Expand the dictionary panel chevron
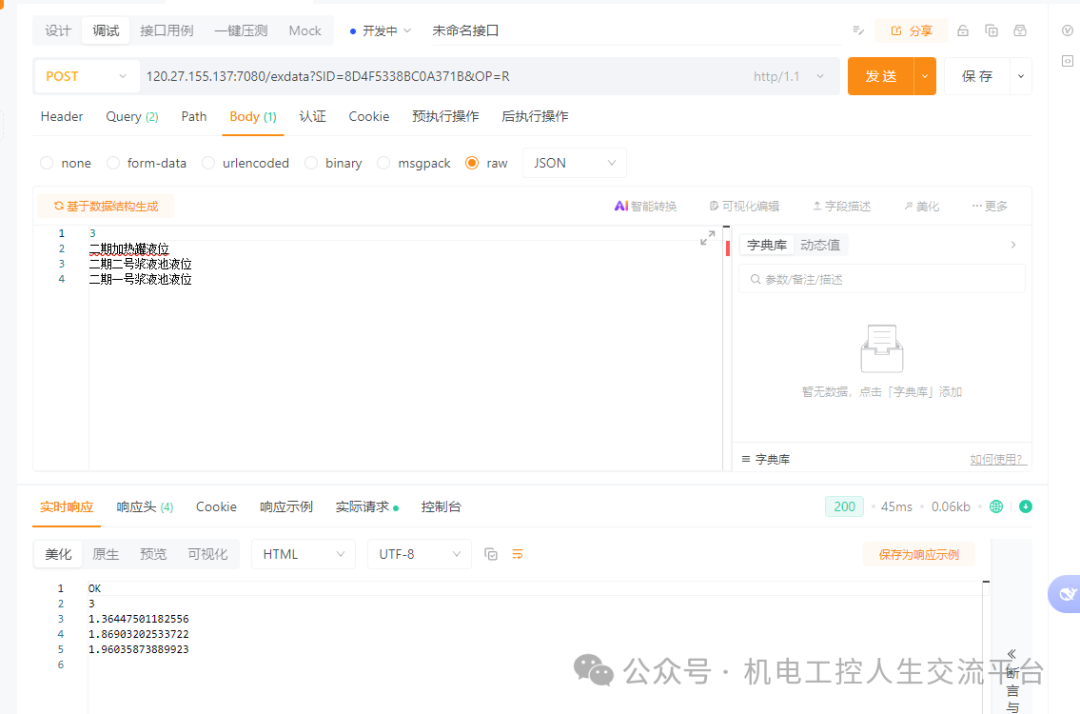This screenshot has width=1080, height=714. (1013, 245)
